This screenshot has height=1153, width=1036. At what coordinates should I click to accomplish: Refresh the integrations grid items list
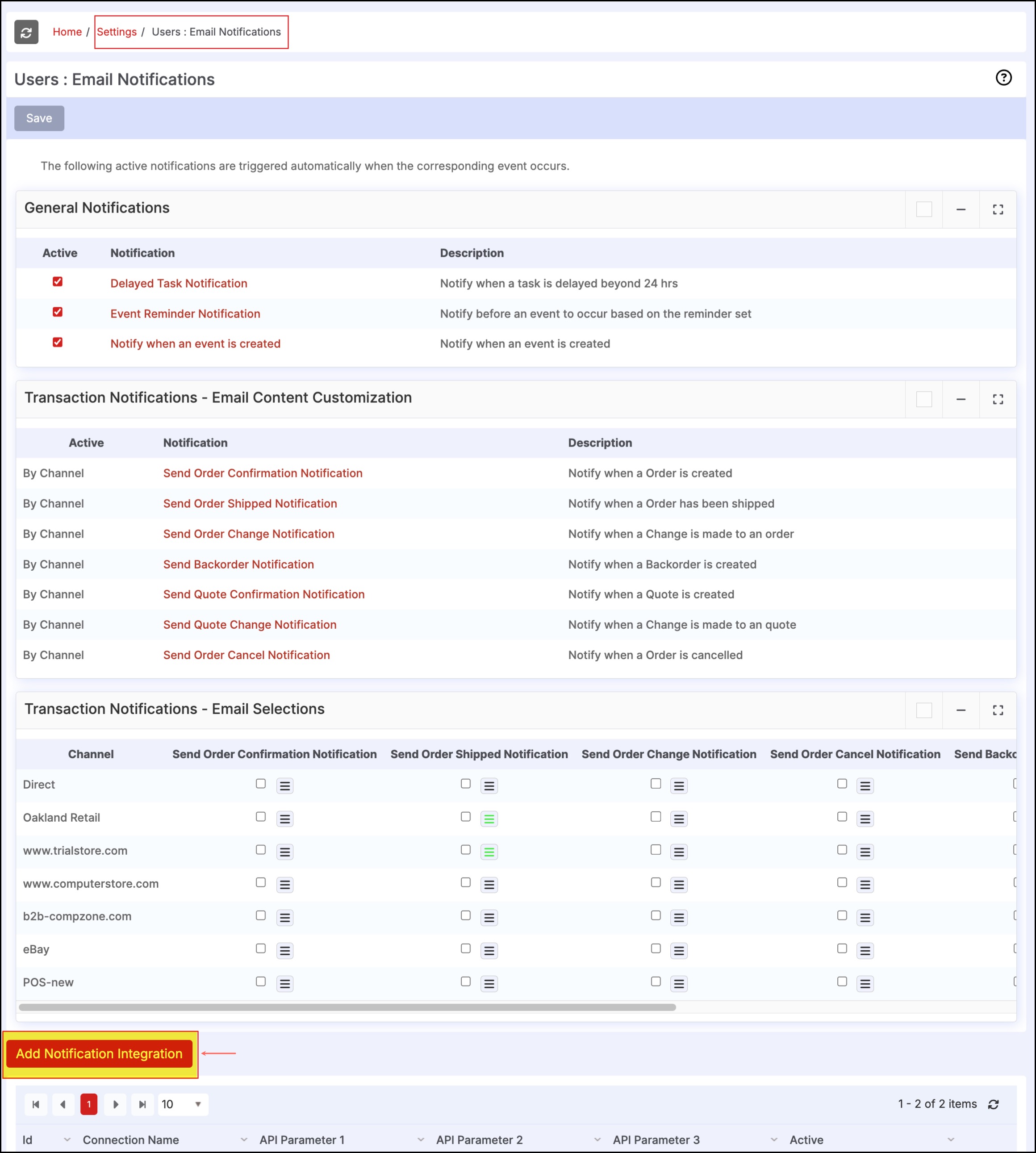993,1104
